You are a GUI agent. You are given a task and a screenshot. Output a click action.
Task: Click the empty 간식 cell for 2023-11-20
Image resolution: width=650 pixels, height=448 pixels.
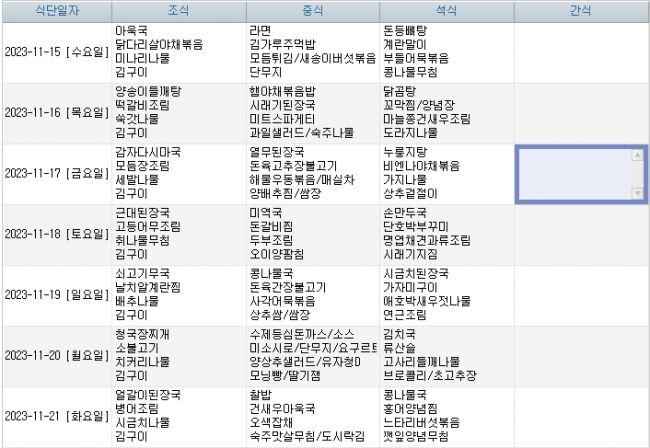coord(580,354)
